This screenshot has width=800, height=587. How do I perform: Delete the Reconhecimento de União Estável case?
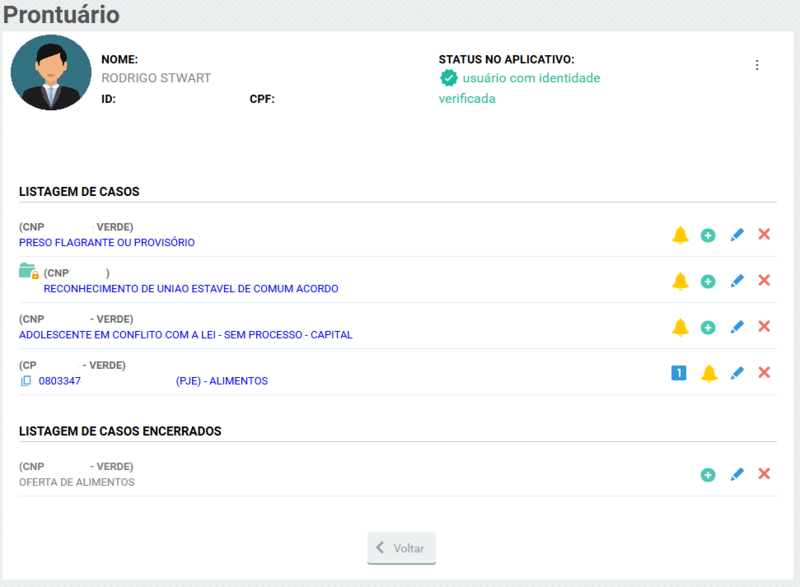[764, 281]
